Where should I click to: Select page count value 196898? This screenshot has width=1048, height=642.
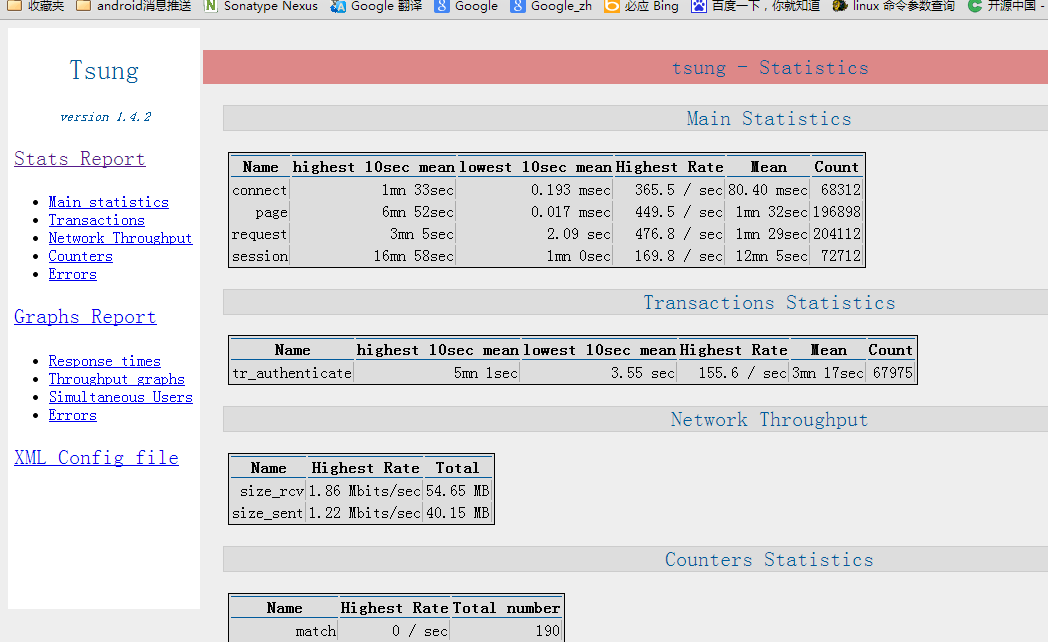[836, 212]
